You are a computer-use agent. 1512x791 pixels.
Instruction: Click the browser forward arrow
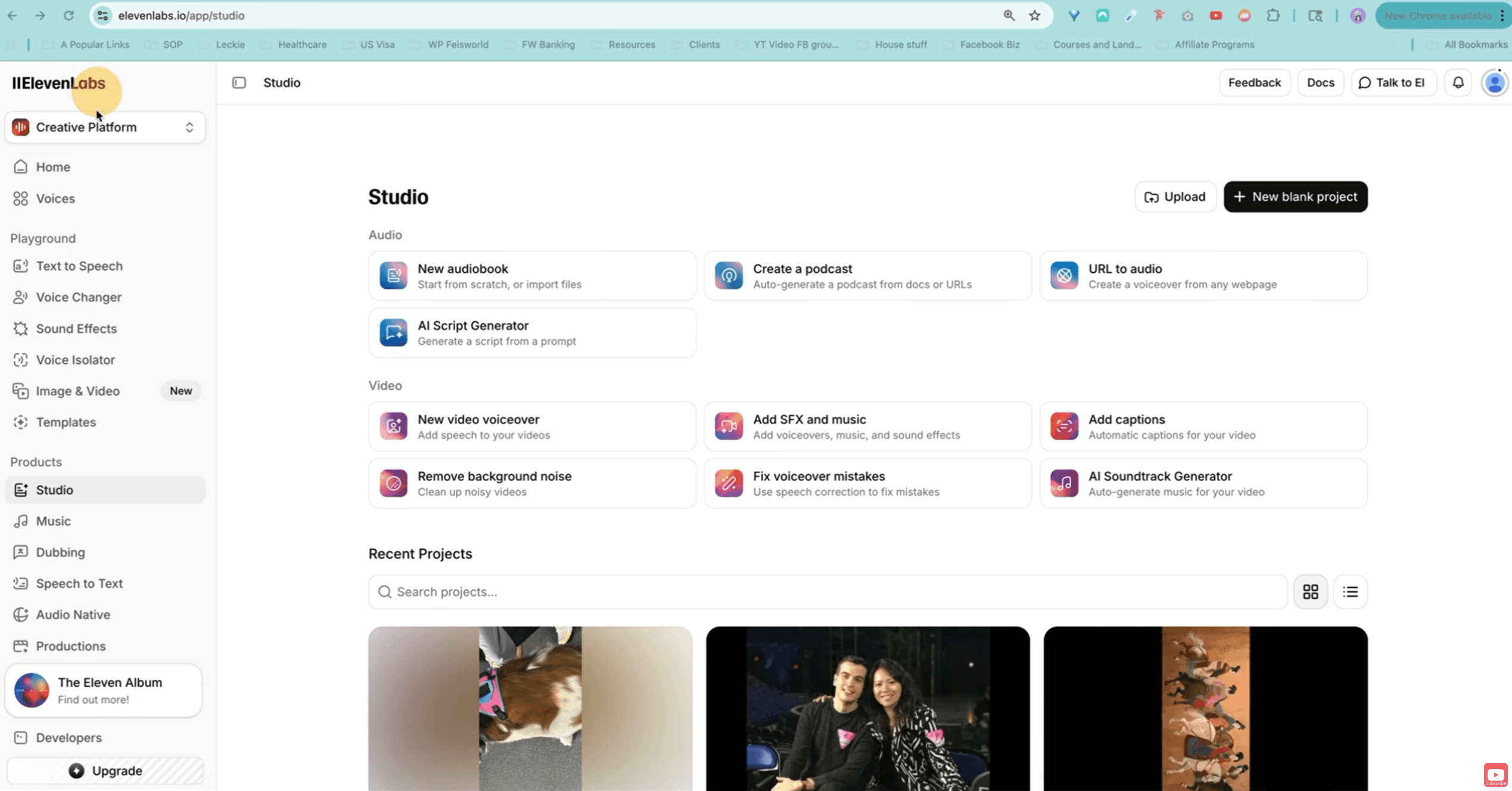tap(40, 15)
